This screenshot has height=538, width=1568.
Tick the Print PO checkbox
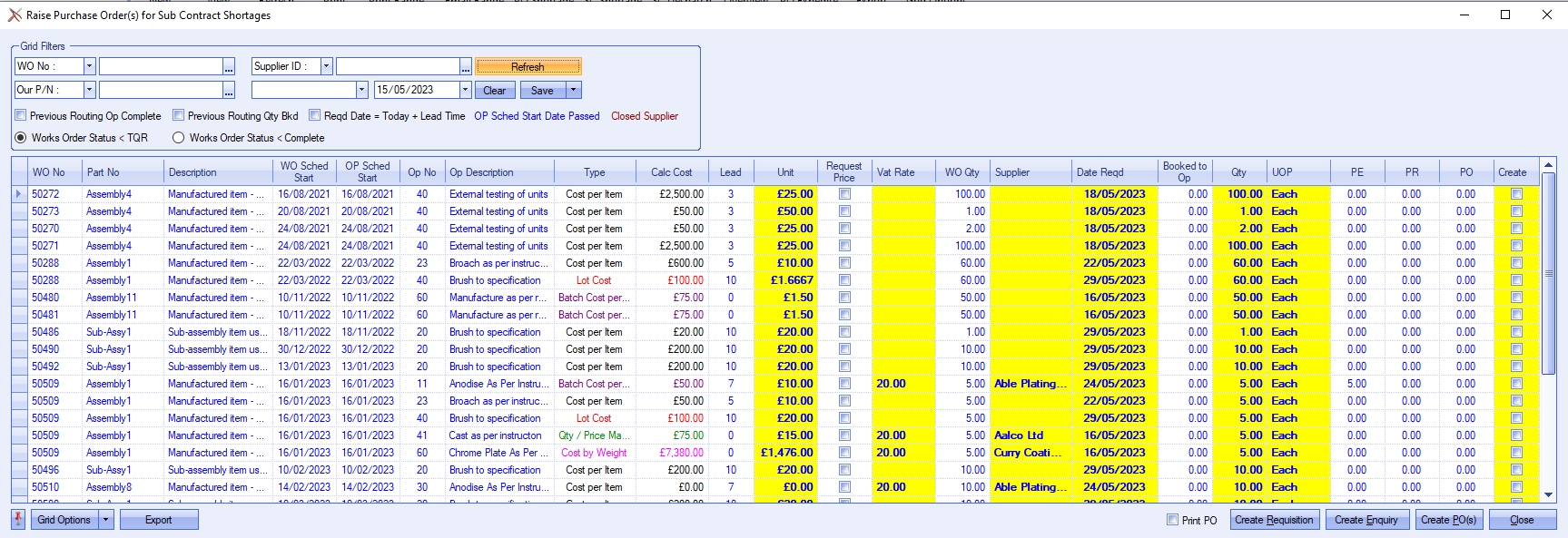[x=1172, y=520]
